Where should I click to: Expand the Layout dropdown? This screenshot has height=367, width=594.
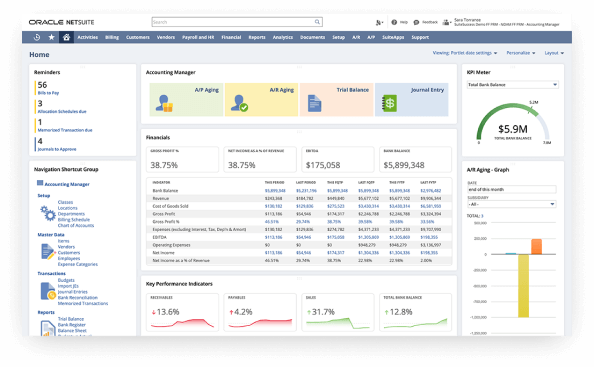[554, 53]
